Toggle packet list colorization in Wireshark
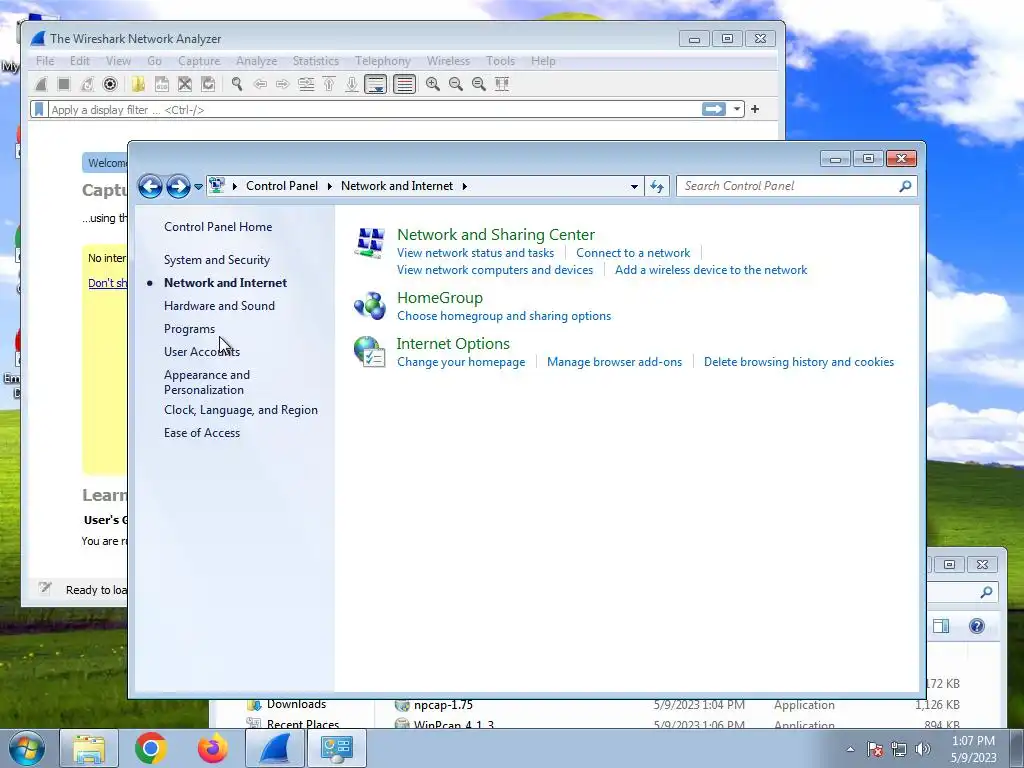Image resolution: width=1024 pixels, height=768 pixels. click(x=405, y=84)
